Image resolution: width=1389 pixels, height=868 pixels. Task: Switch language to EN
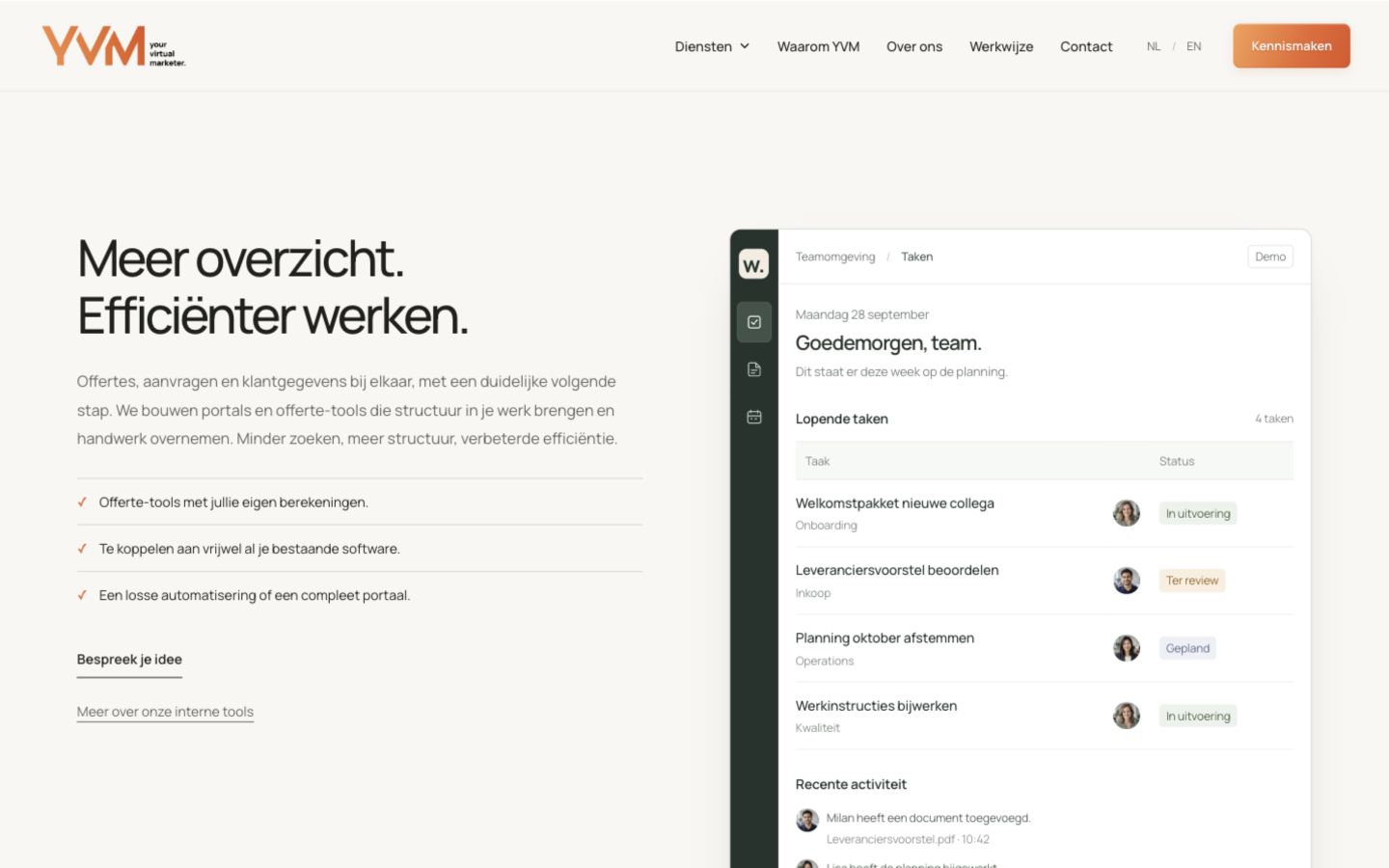coord(1194,46)
